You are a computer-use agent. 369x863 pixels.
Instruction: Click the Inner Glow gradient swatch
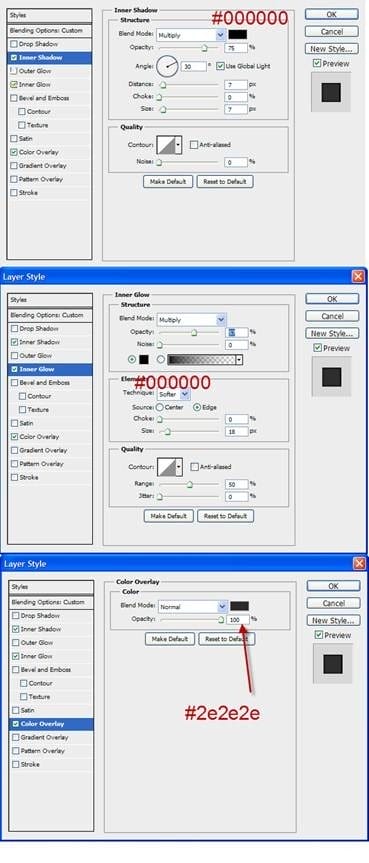tap(202, 359)
